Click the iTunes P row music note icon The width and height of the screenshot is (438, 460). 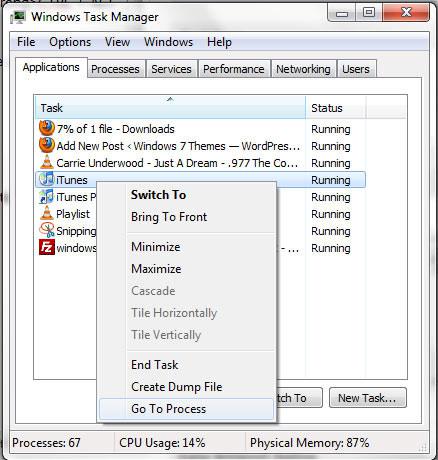pyautogui.click(x=46, y=197)
